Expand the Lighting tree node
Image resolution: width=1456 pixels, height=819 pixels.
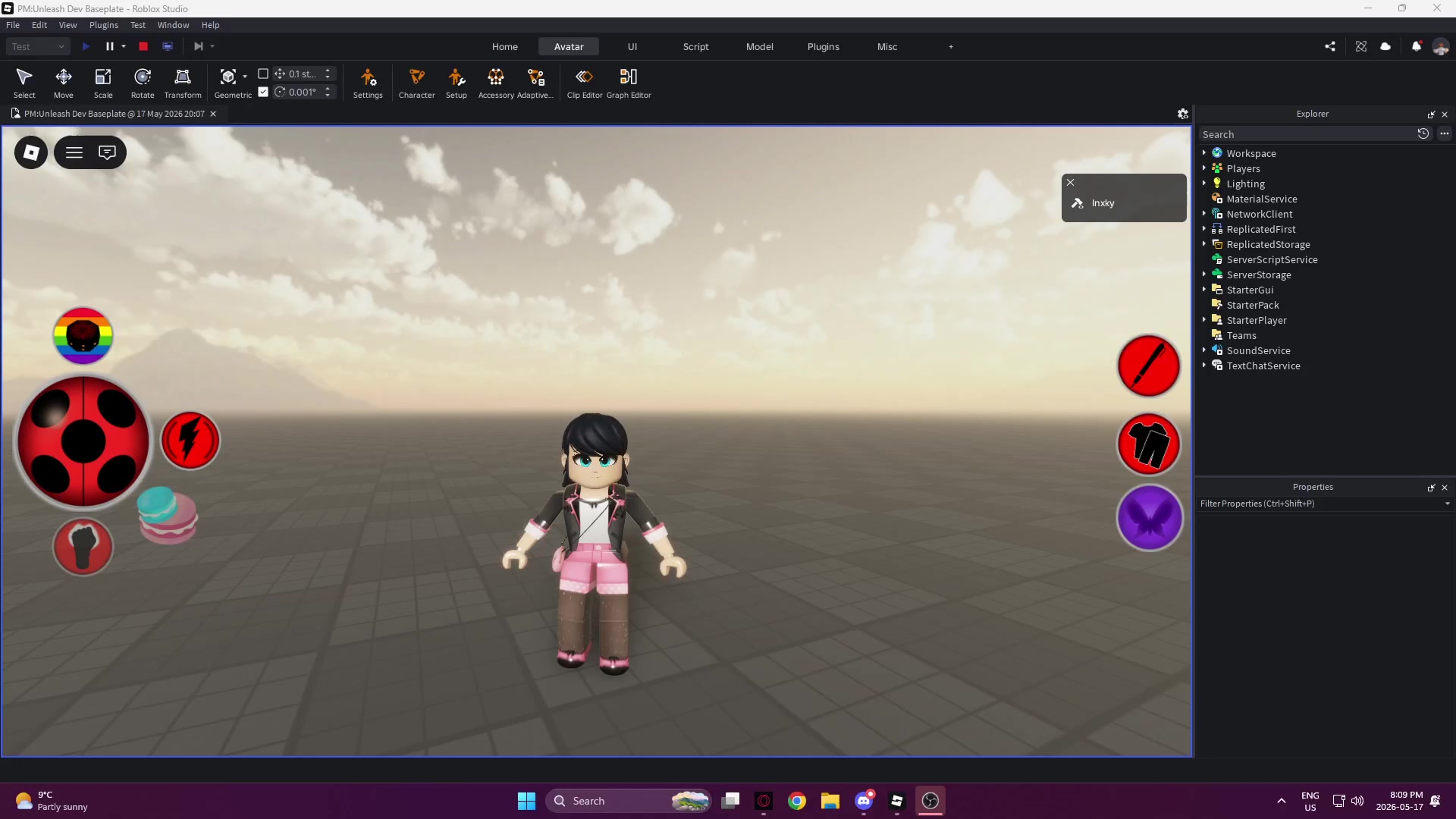[x=1204, y=184]
